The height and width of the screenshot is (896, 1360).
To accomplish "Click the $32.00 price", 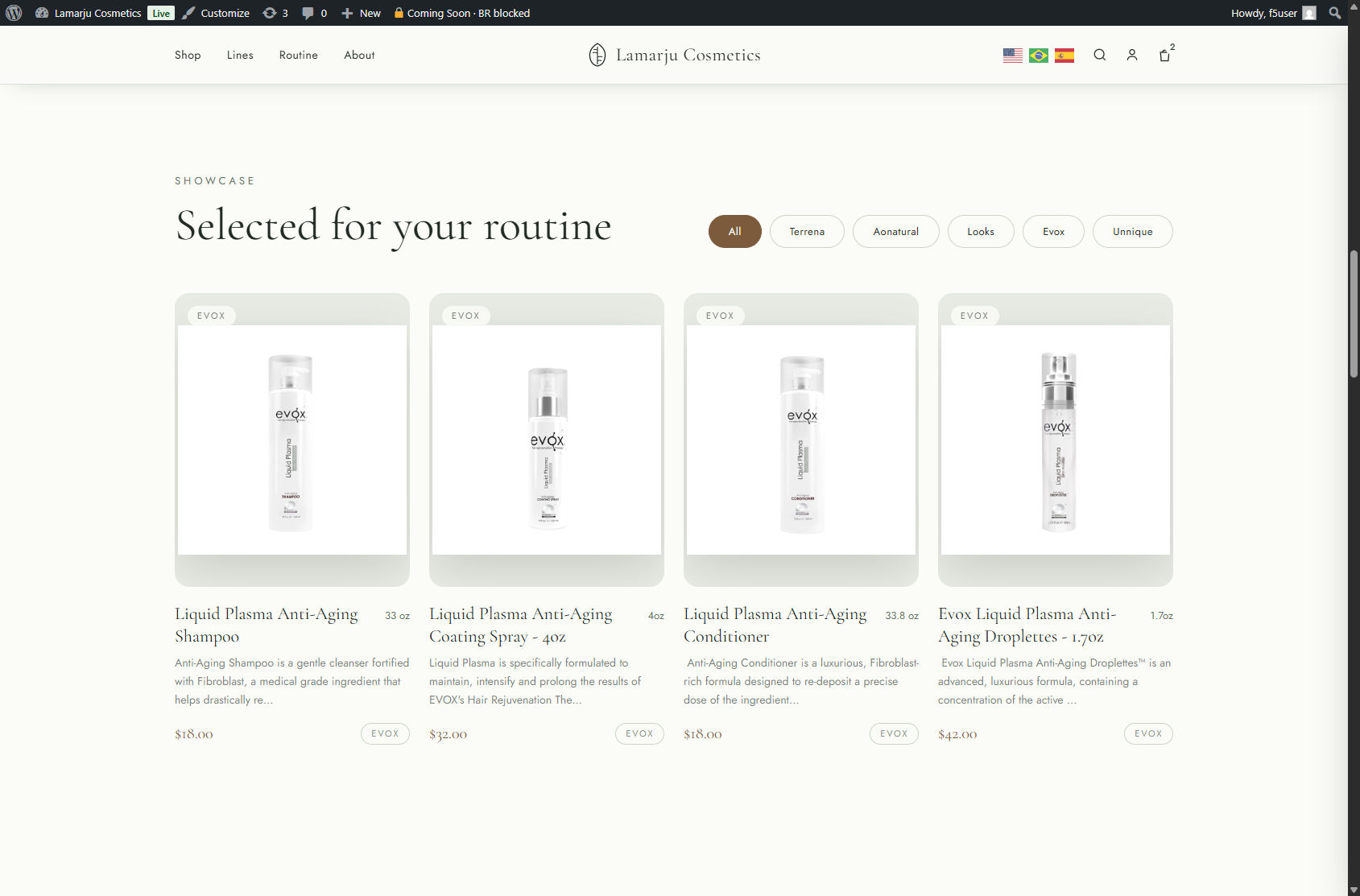I will click(x=449, y=734).
